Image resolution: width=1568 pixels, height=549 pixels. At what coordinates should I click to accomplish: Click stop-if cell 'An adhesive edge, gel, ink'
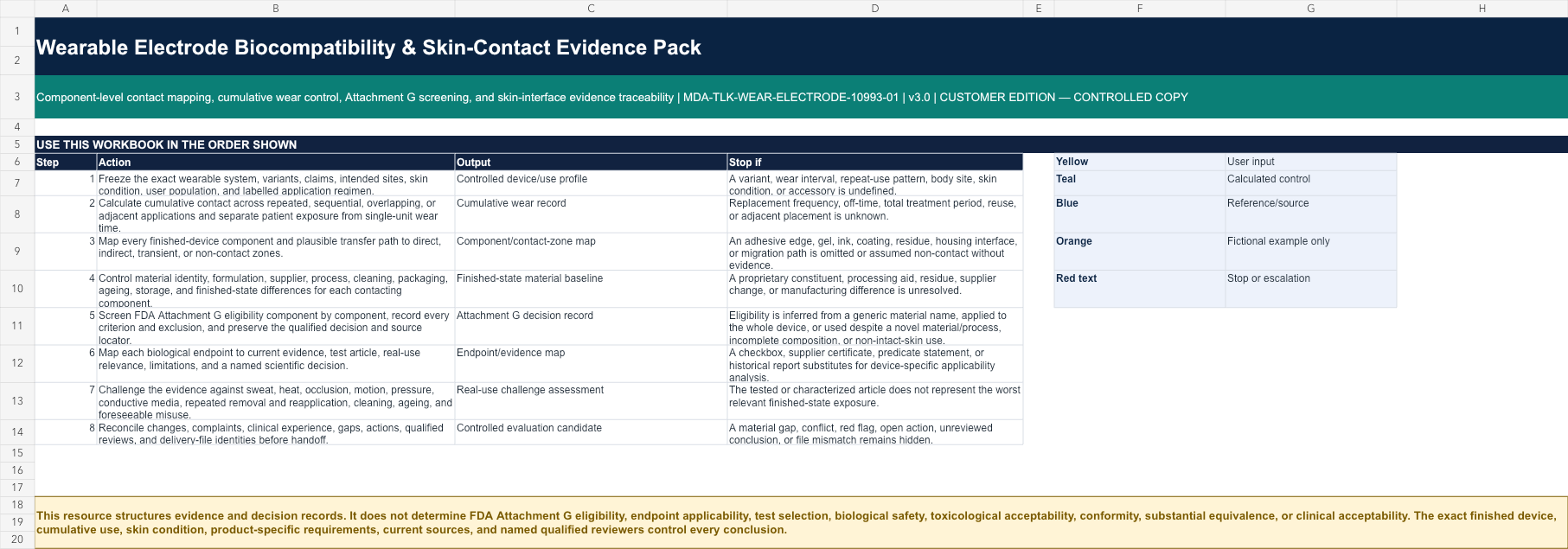(x=875, y=252)
